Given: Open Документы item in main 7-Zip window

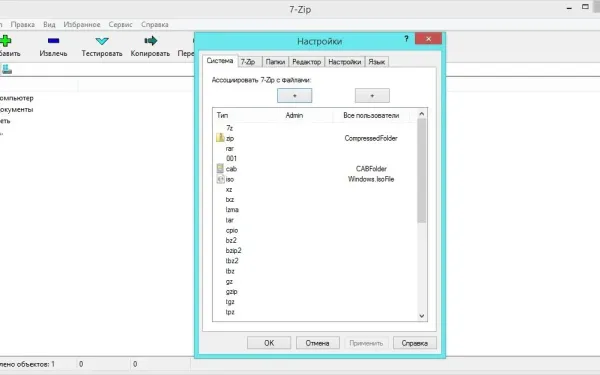Looking at the screenshot, I should tap(16, 109).
